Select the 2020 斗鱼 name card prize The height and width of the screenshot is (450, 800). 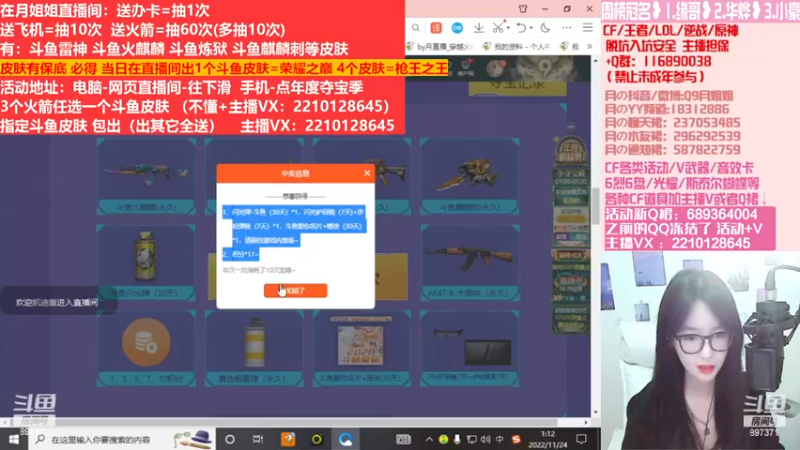point(362,348)
